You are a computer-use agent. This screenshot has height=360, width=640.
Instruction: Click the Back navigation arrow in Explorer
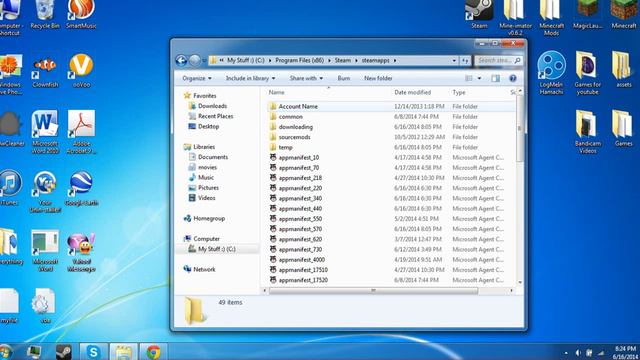(x=181, y=60)
